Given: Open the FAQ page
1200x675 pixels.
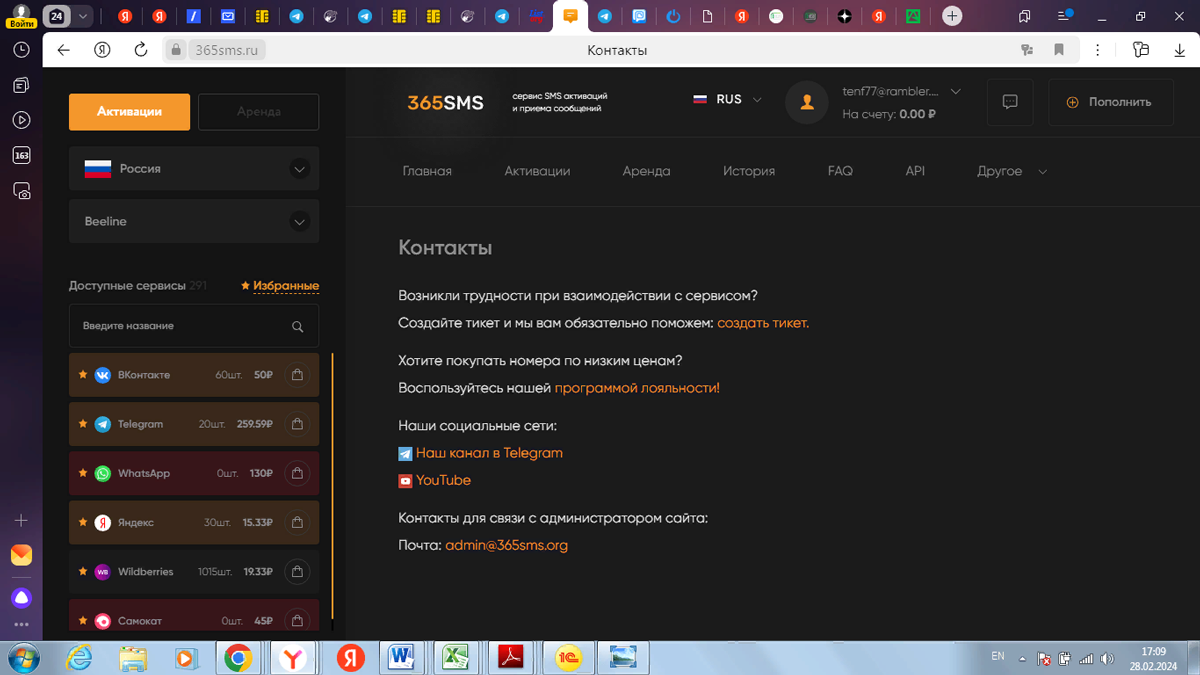Looking at the screenshot, I should (840, 171).
